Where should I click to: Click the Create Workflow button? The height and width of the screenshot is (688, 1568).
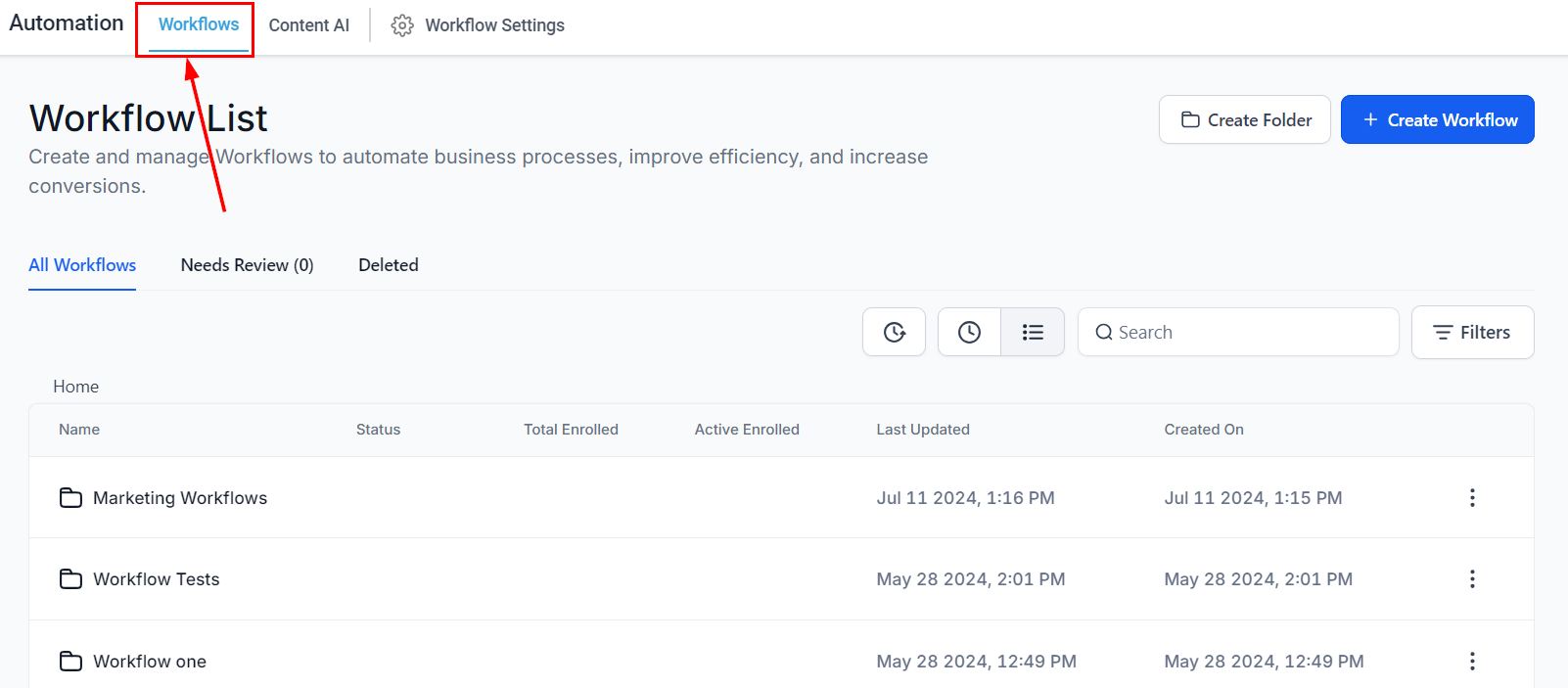pyautogui.click(x=1437, y=119)
